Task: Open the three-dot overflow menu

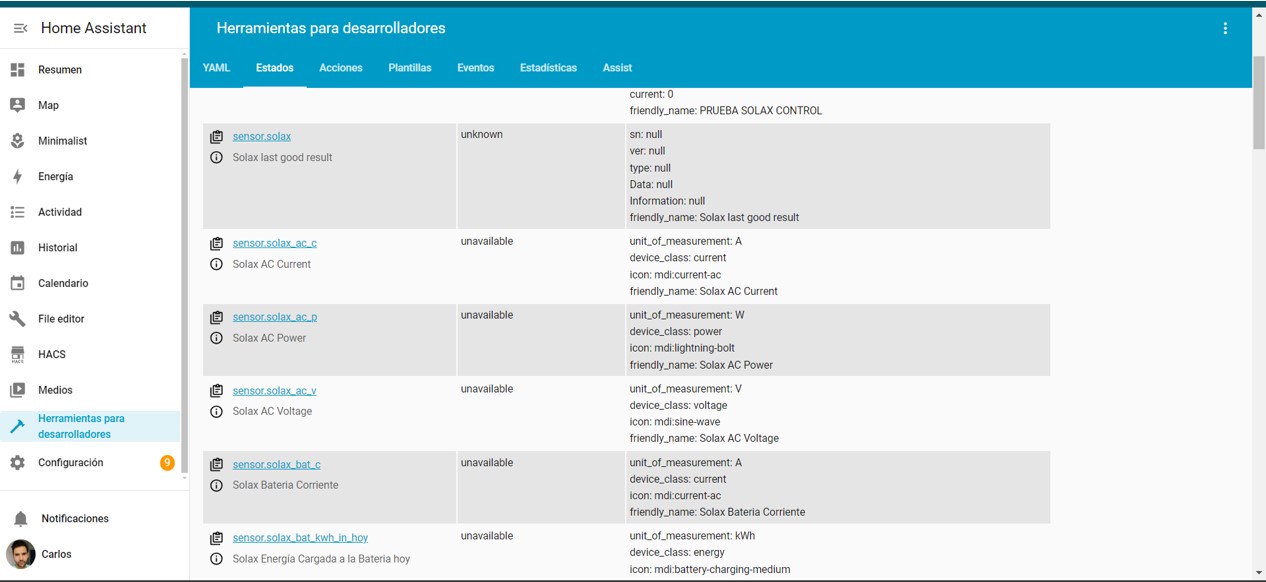Action: (x=1225, y=29)
